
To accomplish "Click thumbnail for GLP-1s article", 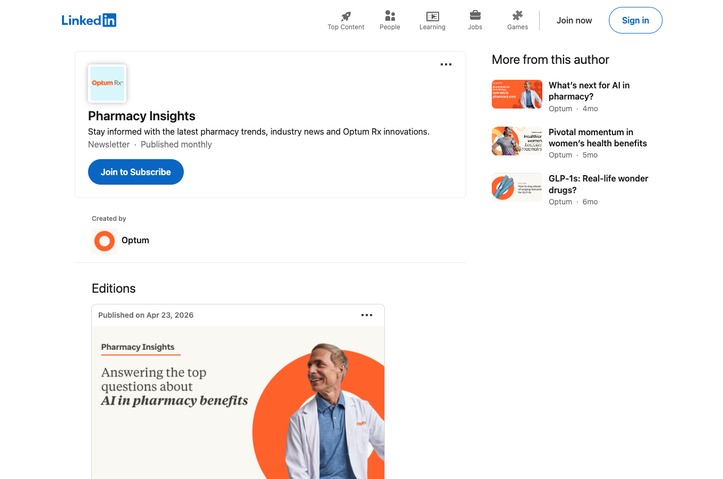I will [x=517, y=187].
